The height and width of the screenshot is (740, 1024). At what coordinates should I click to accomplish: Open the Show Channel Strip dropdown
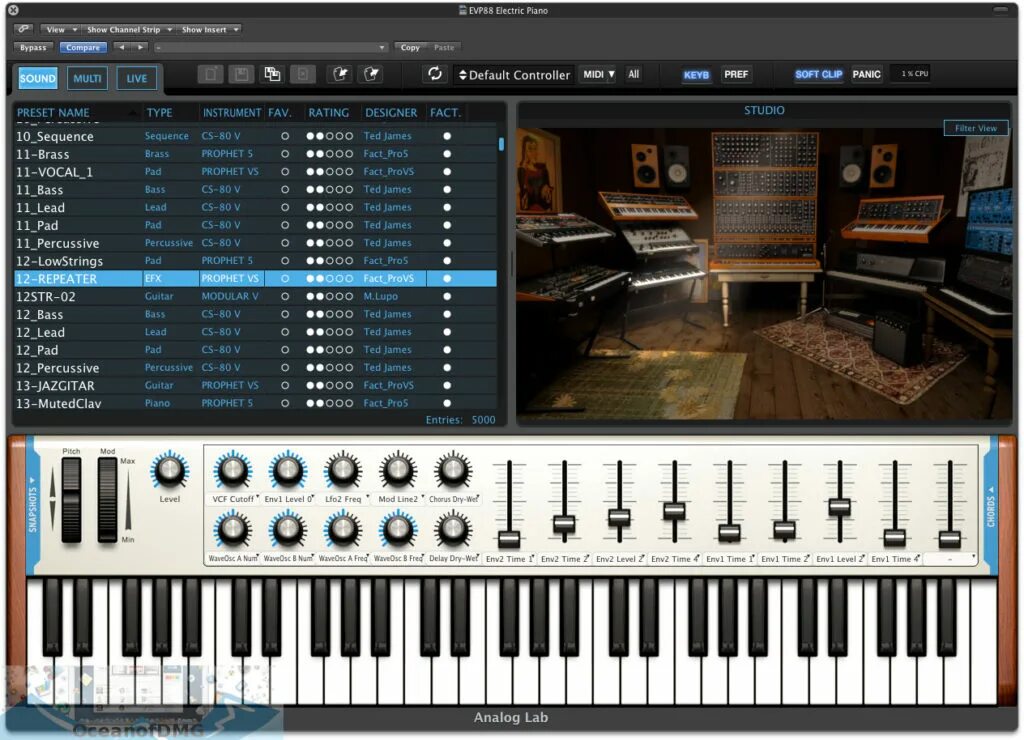(129, 29)
